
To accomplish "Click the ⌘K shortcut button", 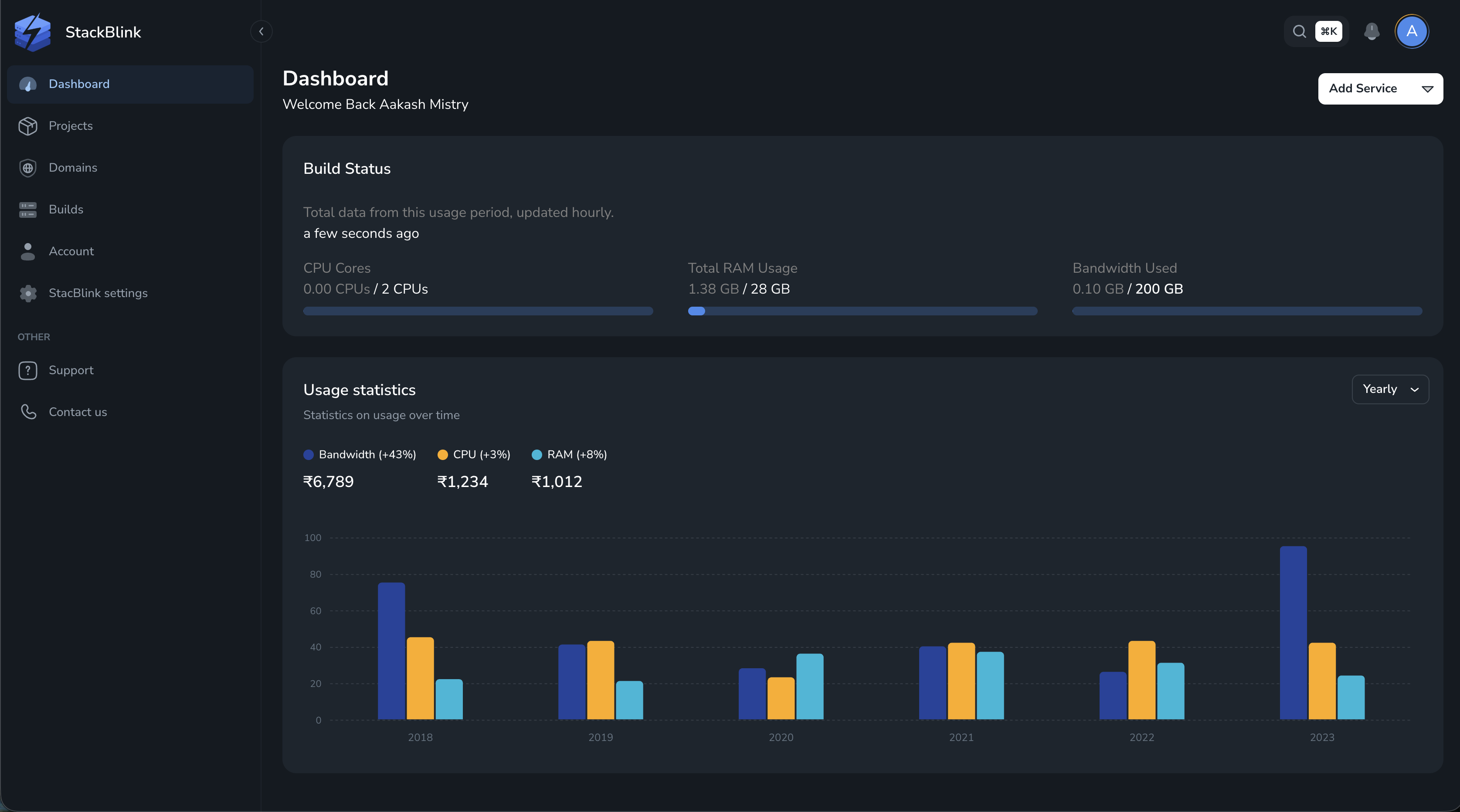I will [x=1328, y=31].
